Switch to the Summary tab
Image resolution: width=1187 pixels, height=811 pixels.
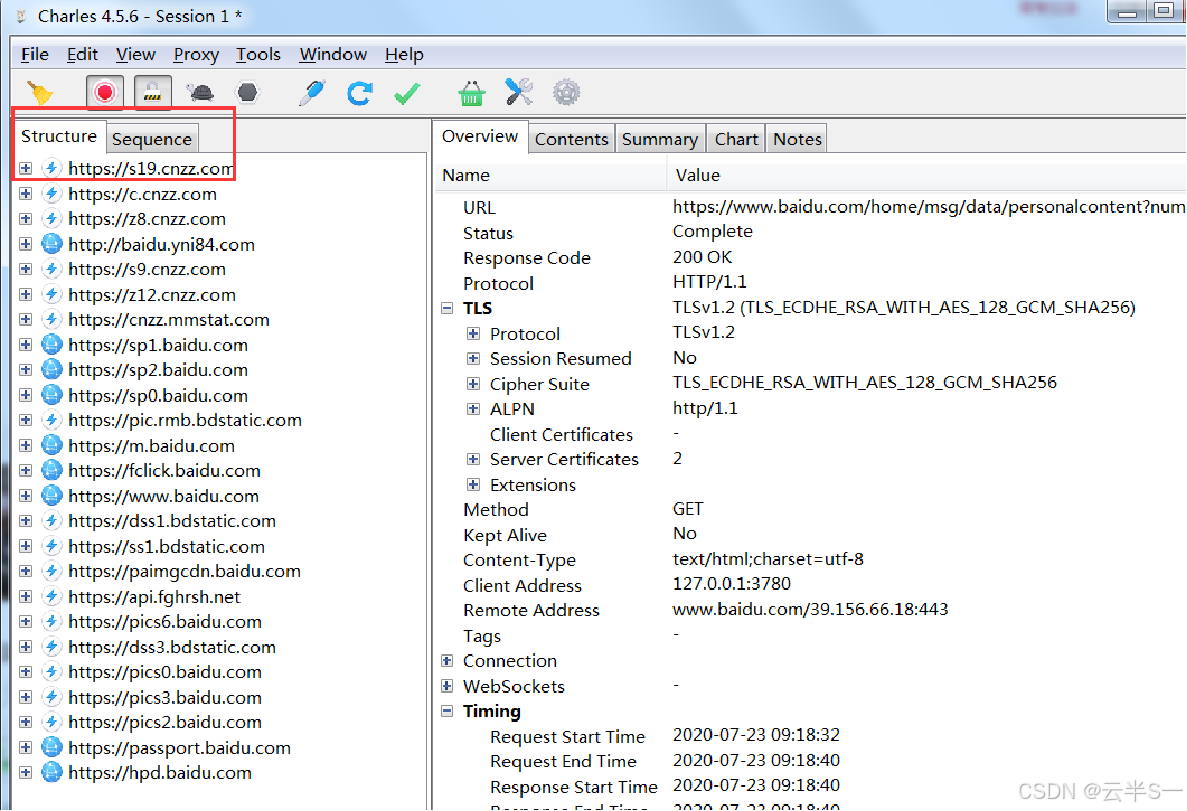tap(659, 139)
